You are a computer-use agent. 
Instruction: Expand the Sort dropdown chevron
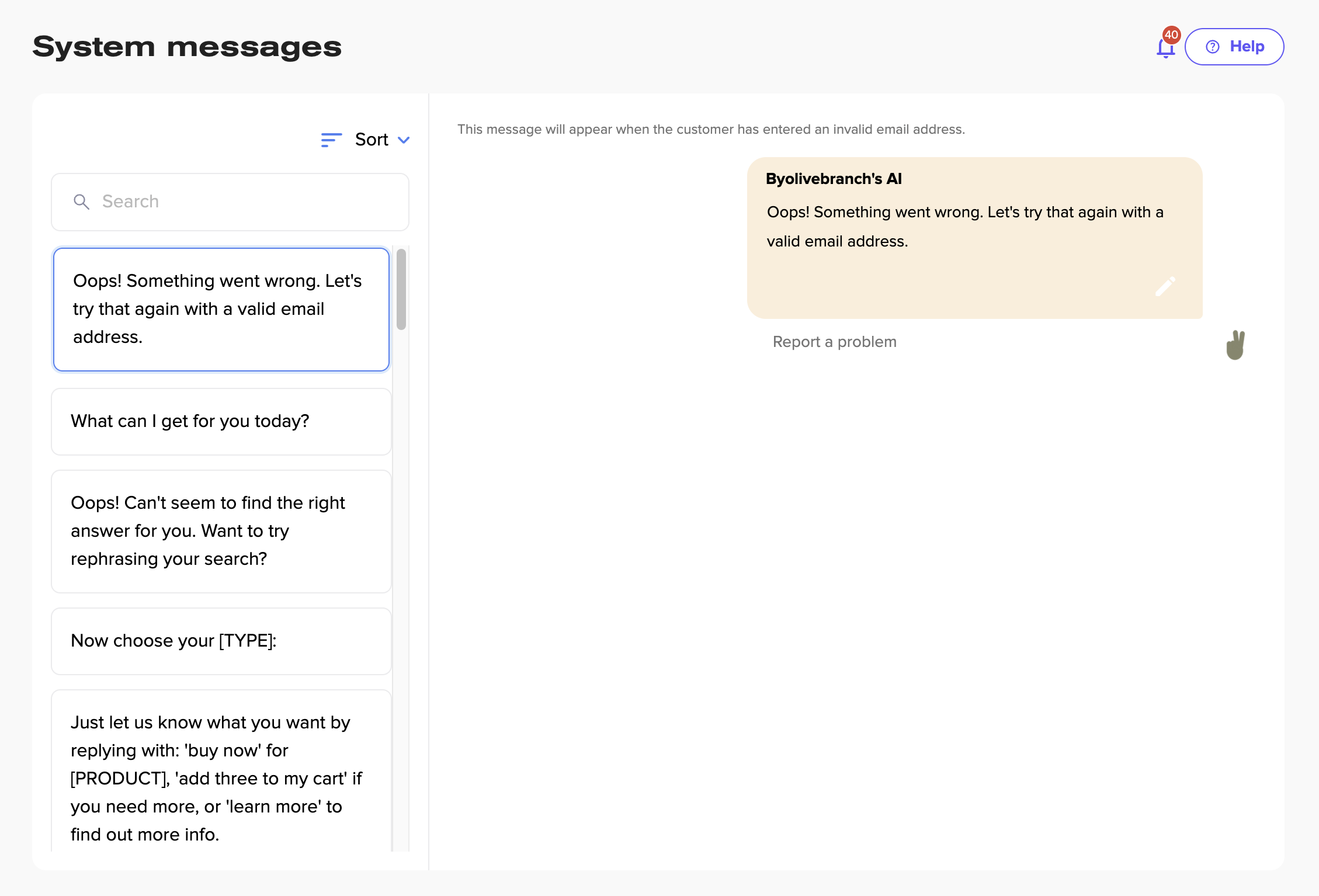click(403, 140)
